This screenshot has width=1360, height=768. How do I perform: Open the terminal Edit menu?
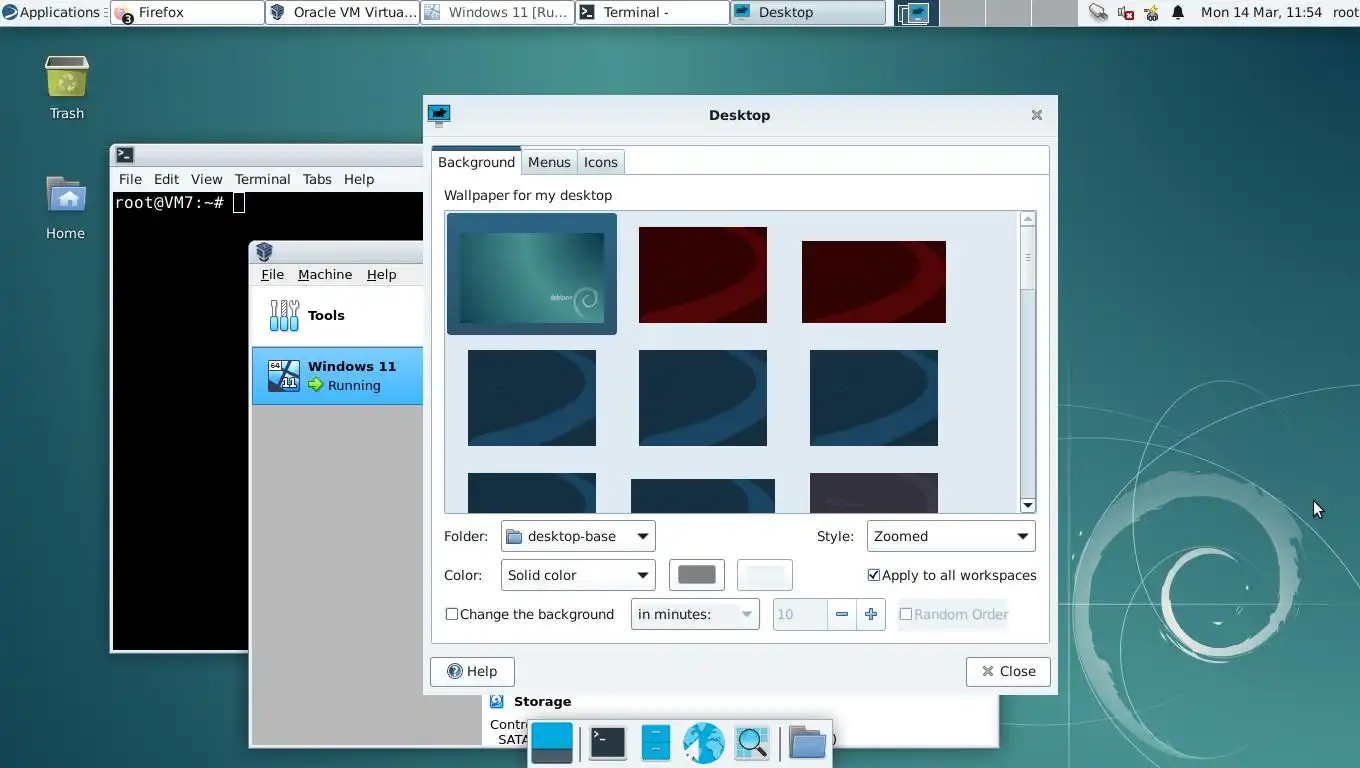click(x=166, y=179)
